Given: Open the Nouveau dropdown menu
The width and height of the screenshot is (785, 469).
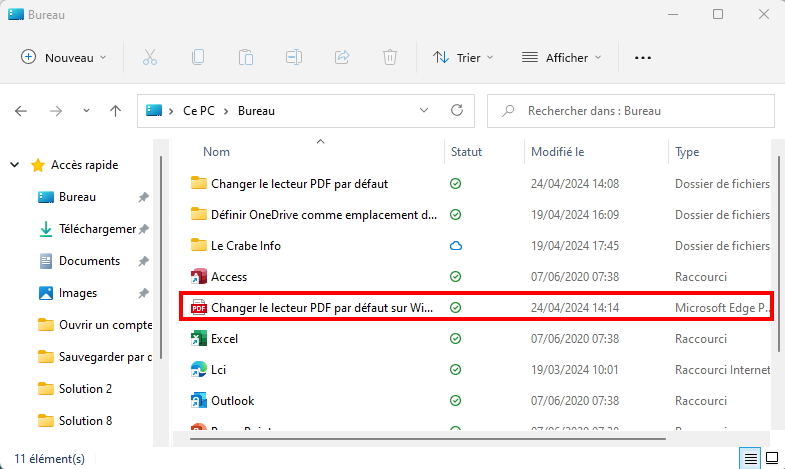Looking at the screenshot, I should click(64, 58).
